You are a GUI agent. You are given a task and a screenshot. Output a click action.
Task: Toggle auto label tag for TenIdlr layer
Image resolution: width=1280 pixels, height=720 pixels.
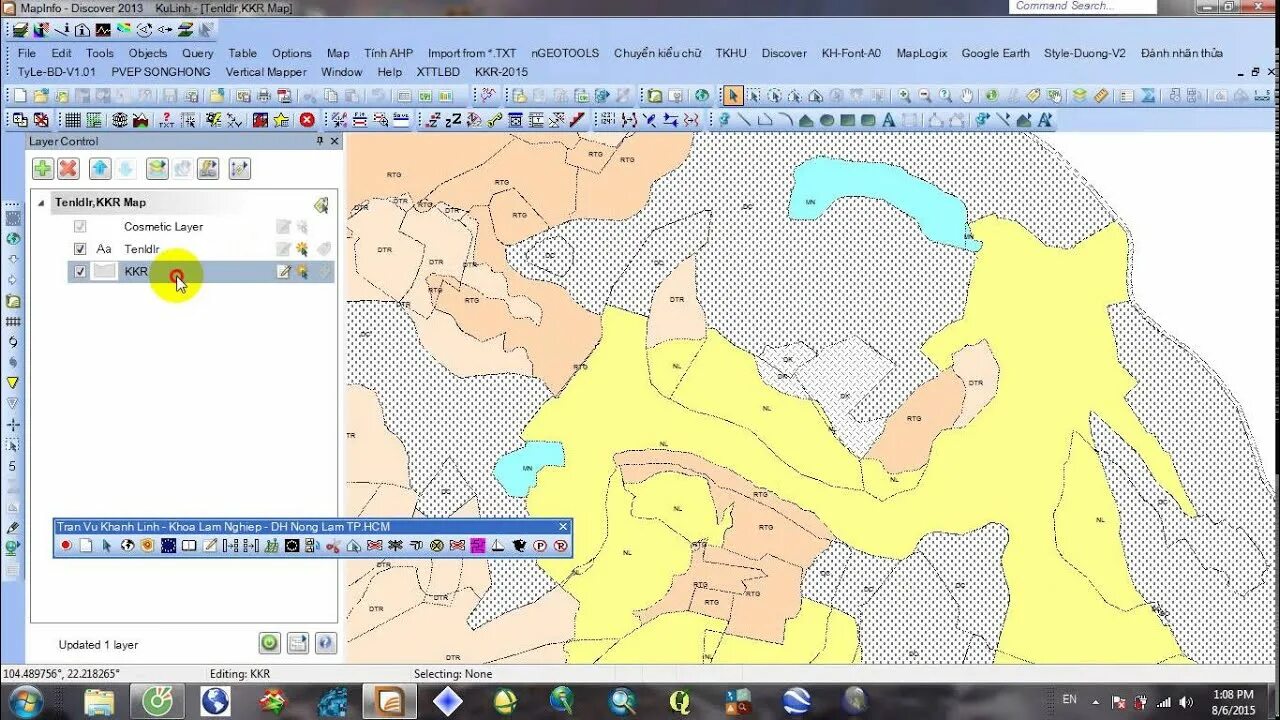coord(324,249)
